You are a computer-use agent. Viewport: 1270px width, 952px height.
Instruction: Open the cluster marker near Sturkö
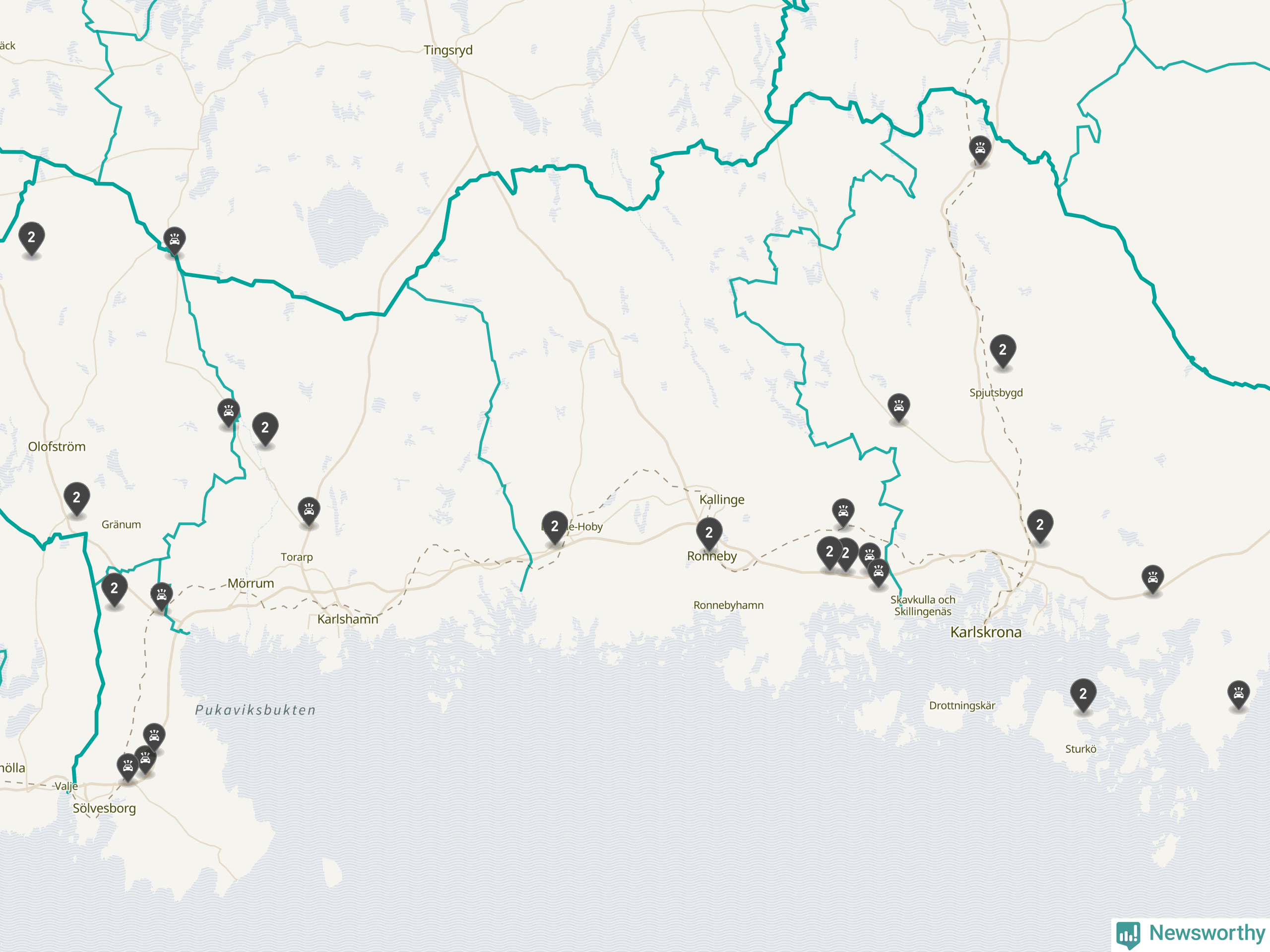click(x=1083, y=694)
